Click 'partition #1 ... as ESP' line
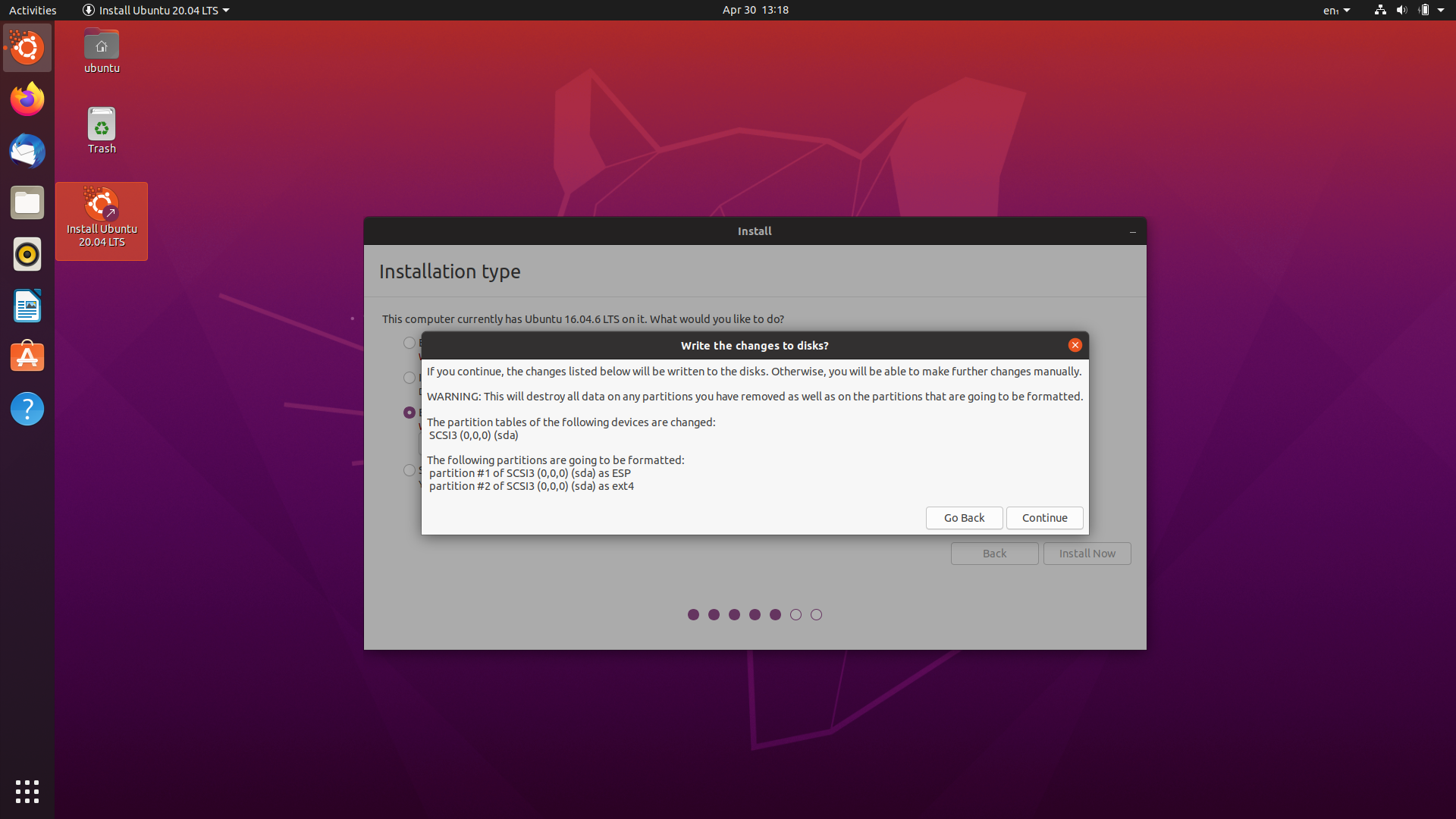 (x=529, y=473)
